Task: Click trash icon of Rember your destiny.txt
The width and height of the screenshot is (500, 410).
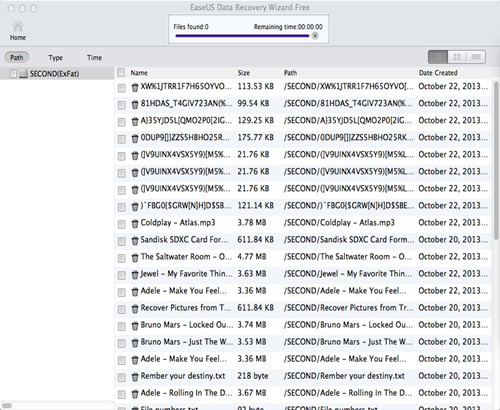Action: pyautogui.click(x=135, y=377)
